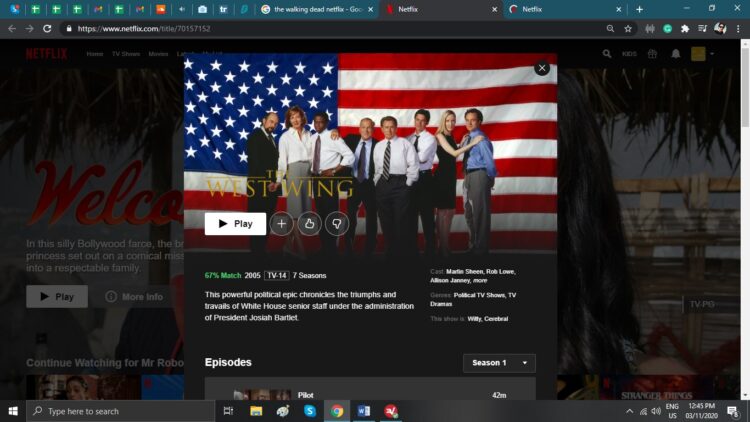
Task: Play The West Wing from the popup
Action: [235, 223]
